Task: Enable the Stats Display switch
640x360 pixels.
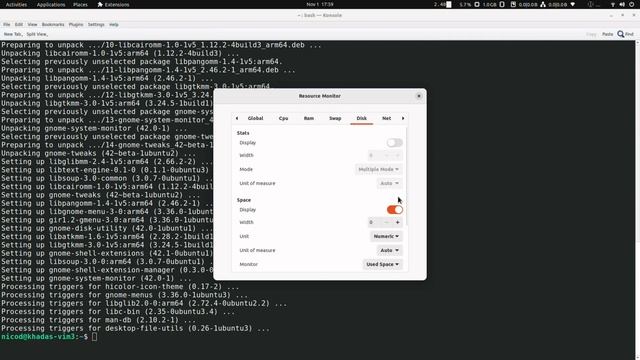Action: 394,142
